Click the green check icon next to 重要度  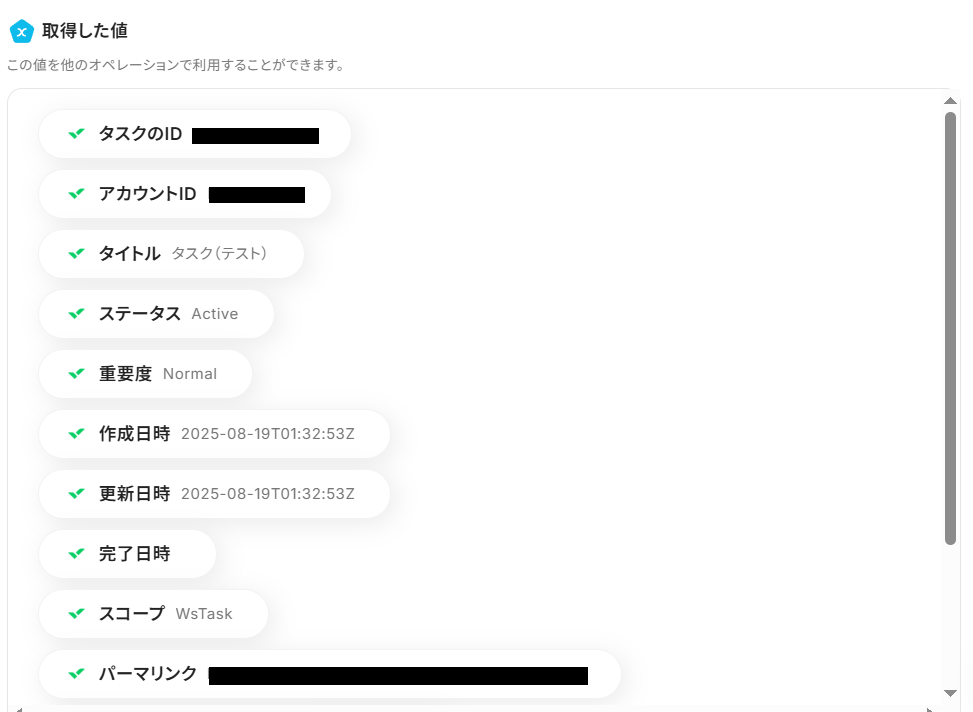[x=76, y=374]
